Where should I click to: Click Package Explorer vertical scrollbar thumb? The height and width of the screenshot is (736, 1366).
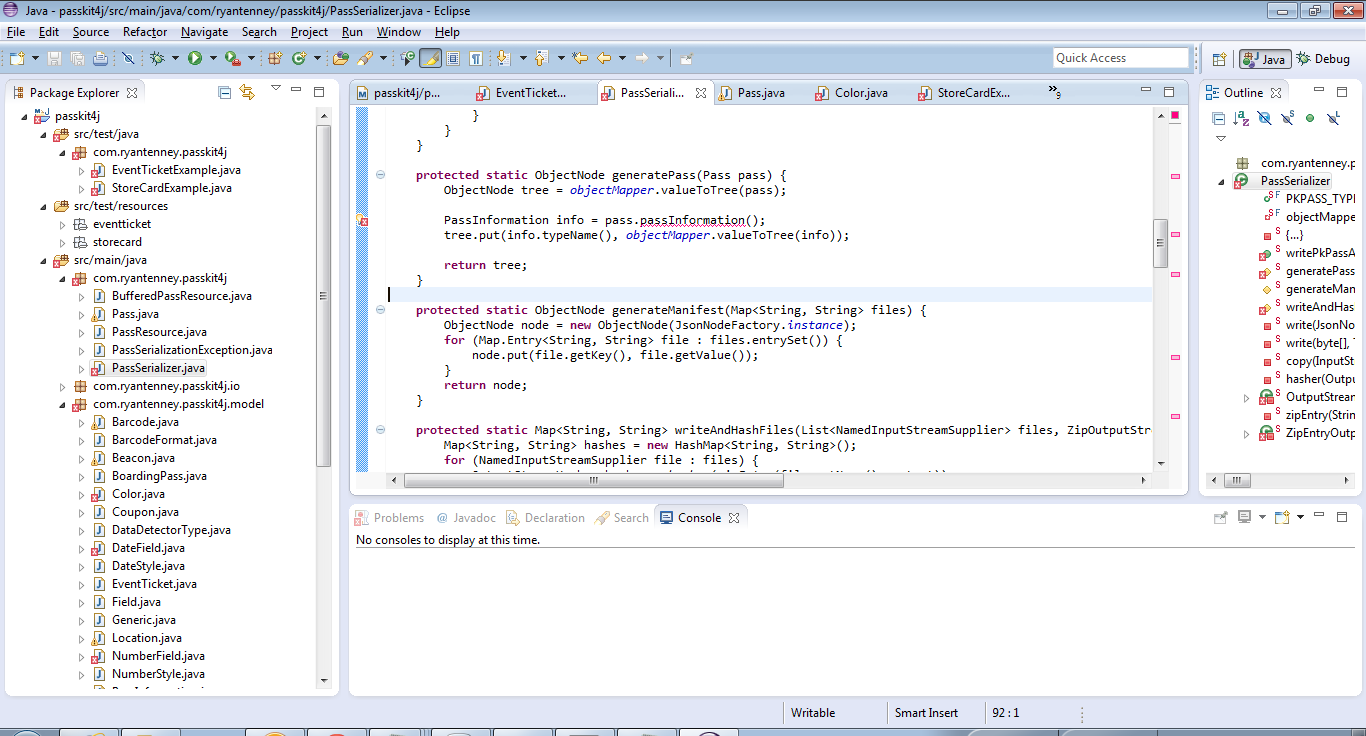click(x=323, y=295)
